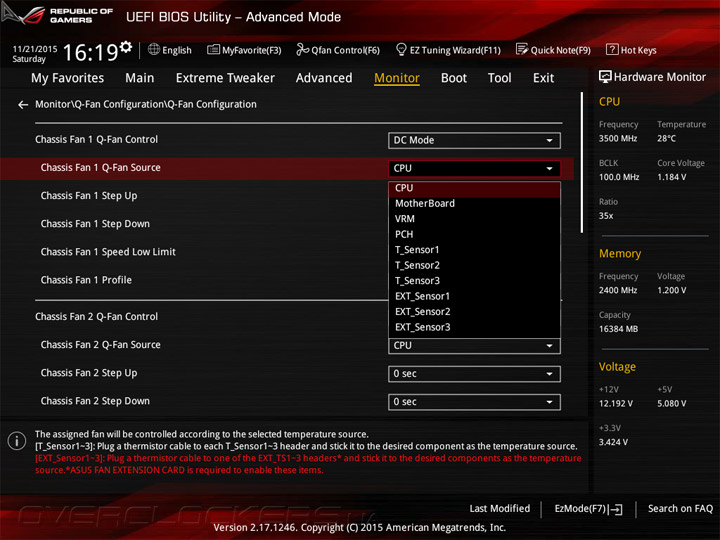Viewport: 720px width, 540px height.
Task: Click Last Modified button
Action: pyautogui.click(x=500, y=509)
